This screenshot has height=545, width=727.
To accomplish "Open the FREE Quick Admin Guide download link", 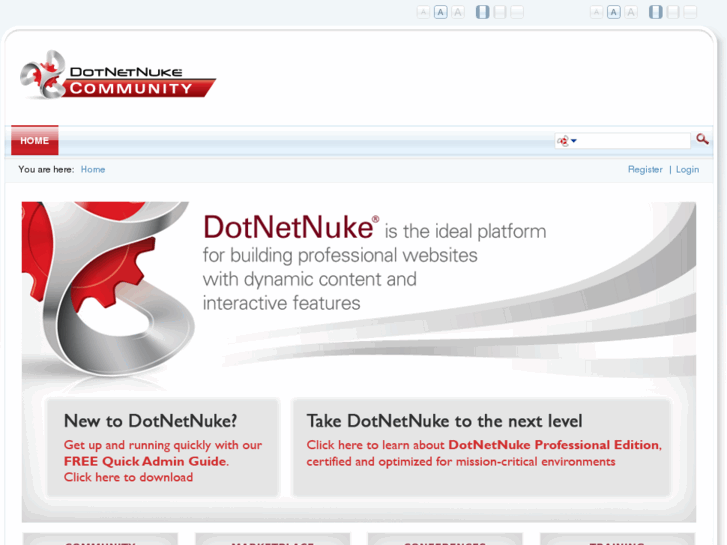I will coord(146,461).
